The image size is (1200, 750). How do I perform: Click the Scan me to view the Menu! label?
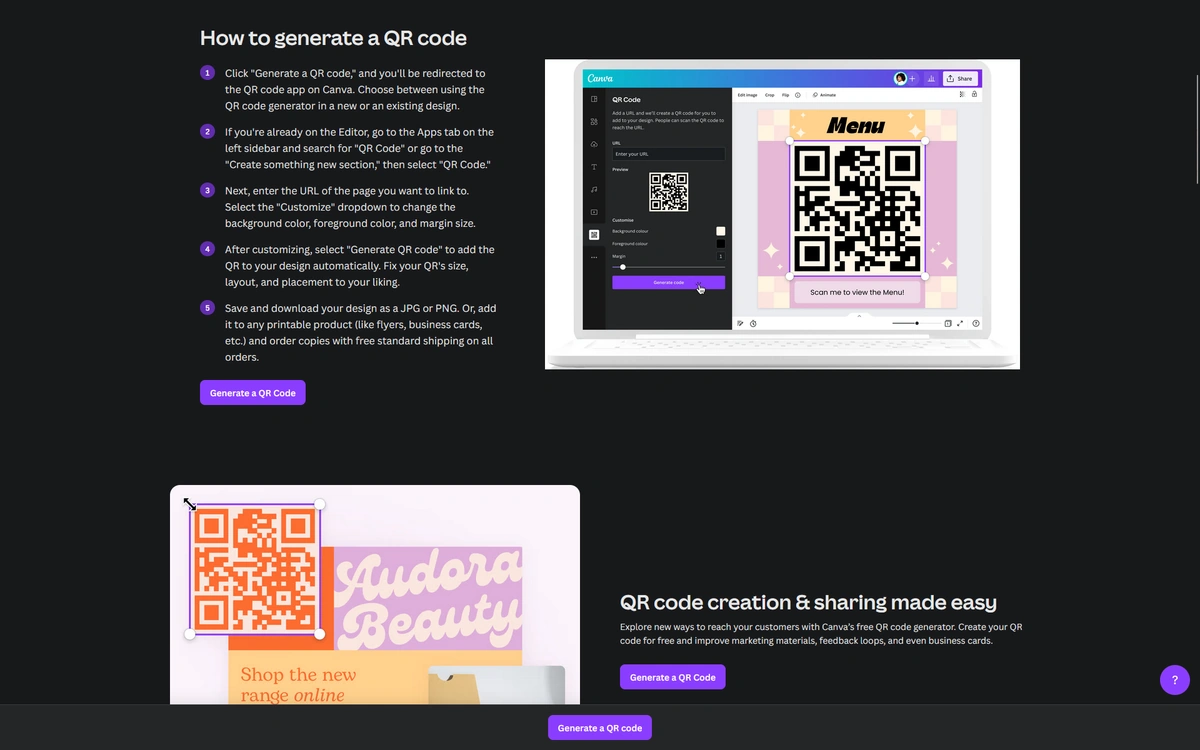coord(857,292)
